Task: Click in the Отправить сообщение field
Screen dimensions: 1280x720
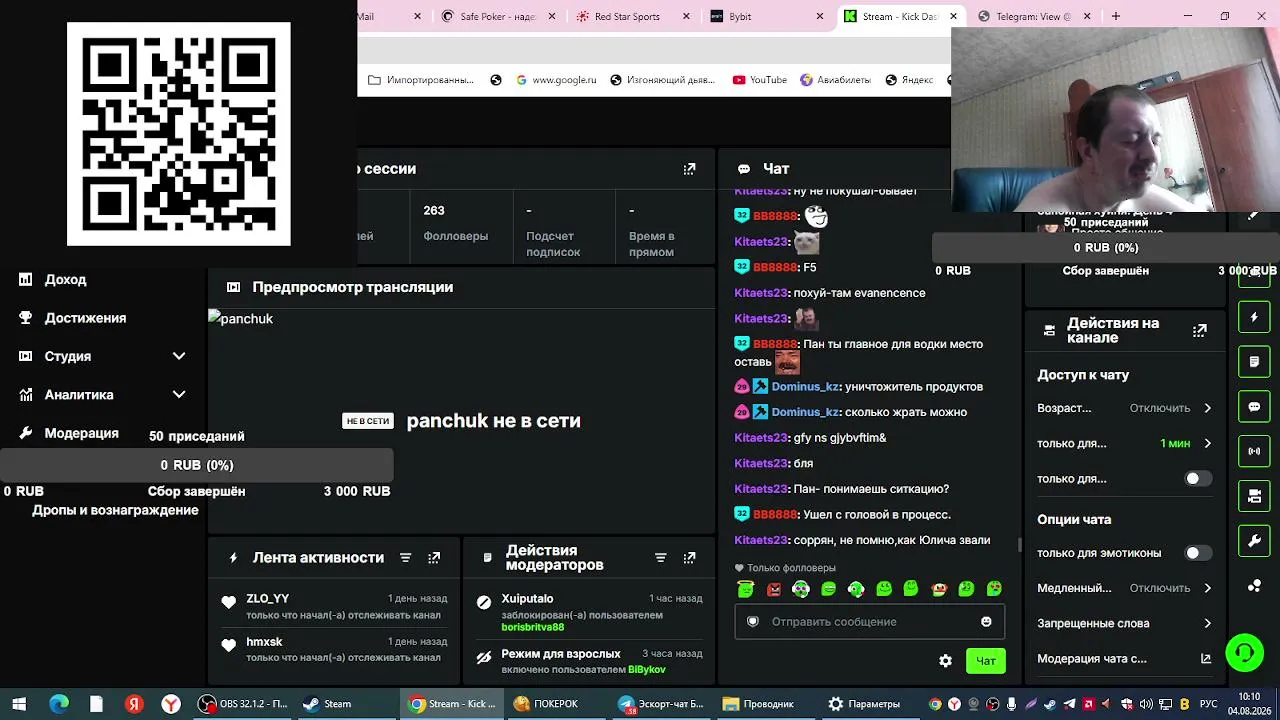Action: (x=870, y=622)
